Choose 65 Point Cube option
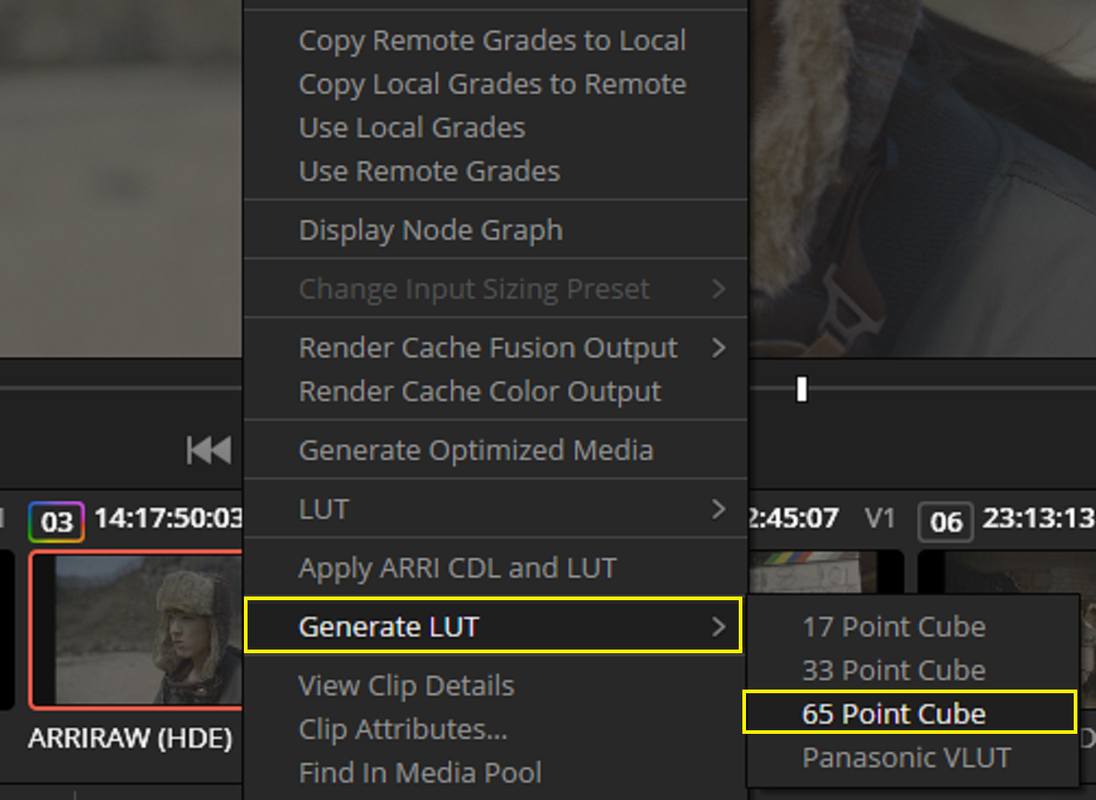Image resolution: width=1096 pixels, height=800 pixels. [x=909, y=713]
